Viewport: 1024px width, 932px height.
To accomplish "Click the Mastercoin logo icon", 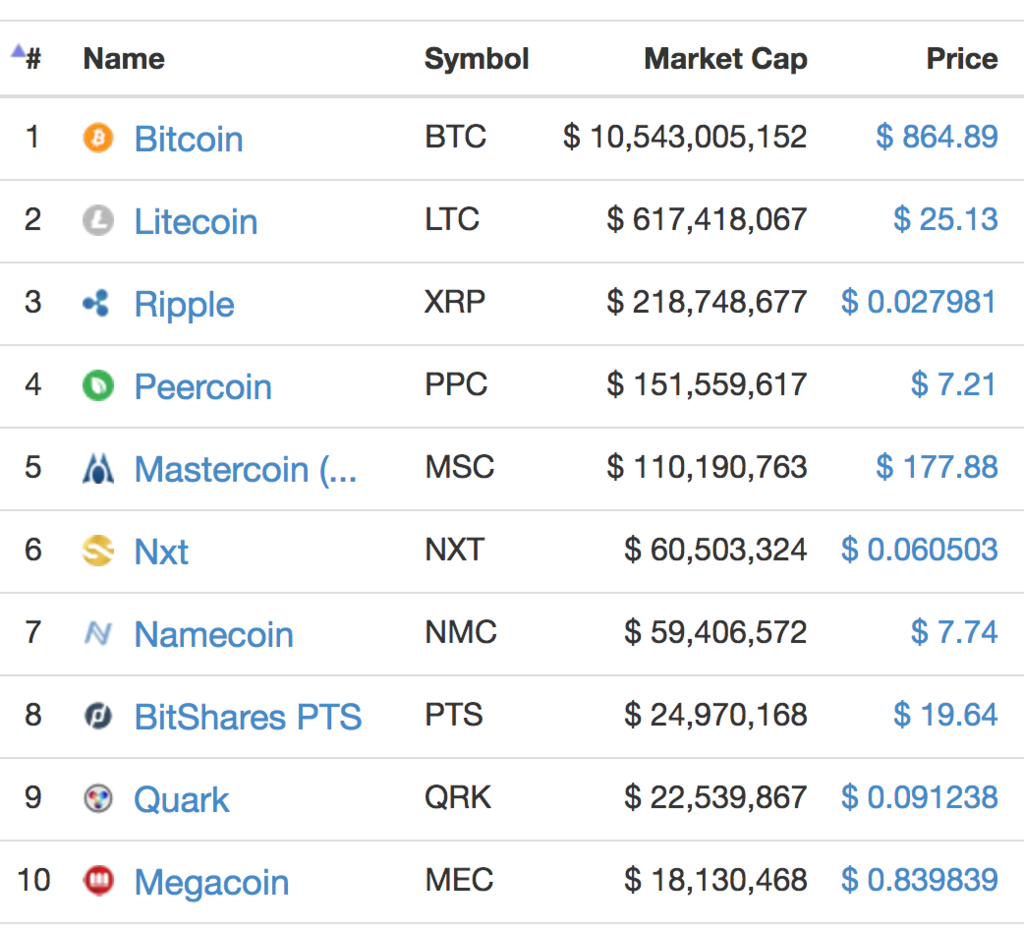I will tap(98, 468).
